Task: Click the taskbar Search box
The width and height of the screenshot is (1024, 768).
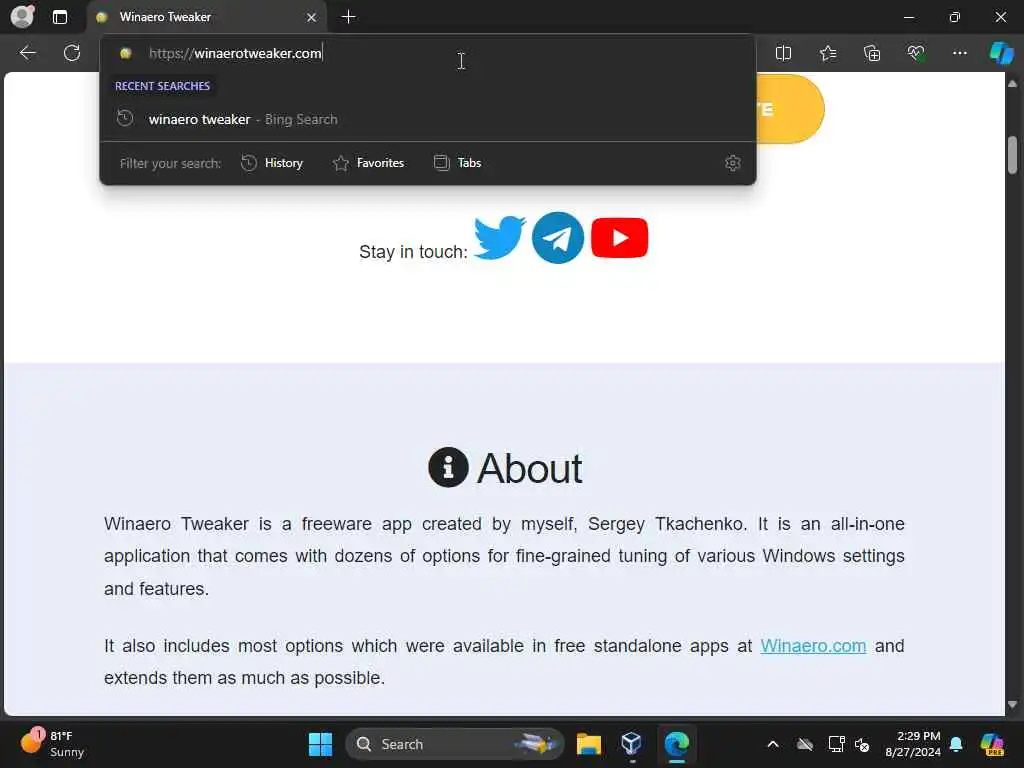Action: click(455, 744)
